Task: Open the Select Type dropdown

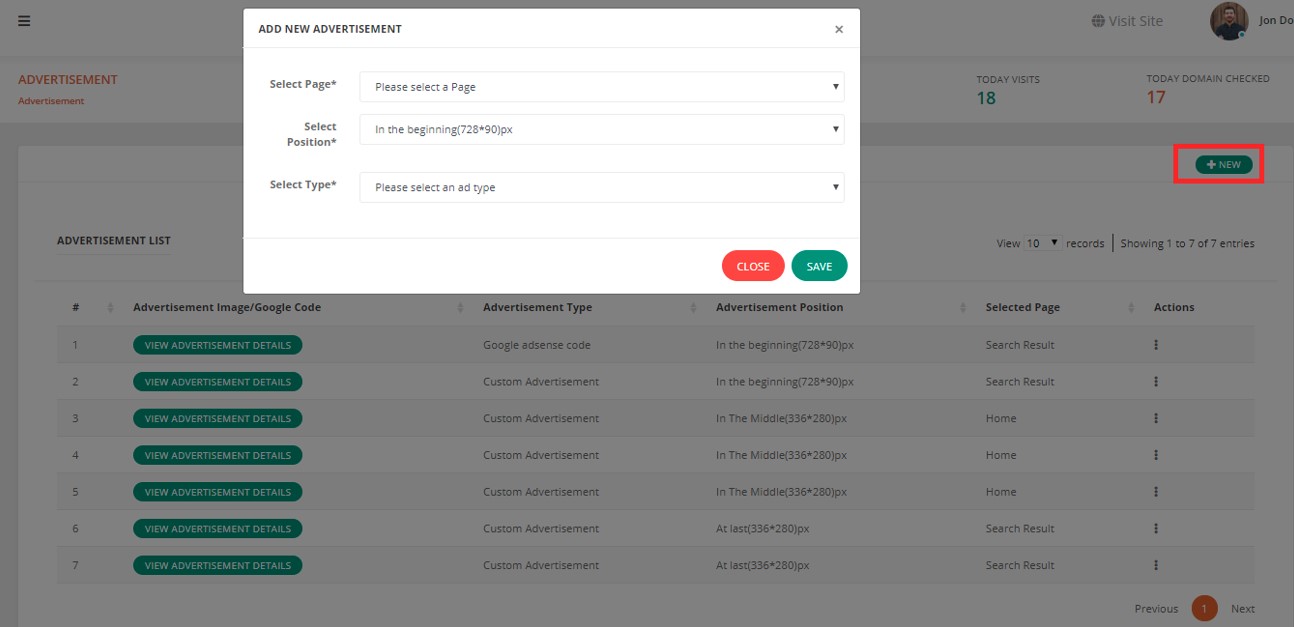Action: [x=601, y=188]
